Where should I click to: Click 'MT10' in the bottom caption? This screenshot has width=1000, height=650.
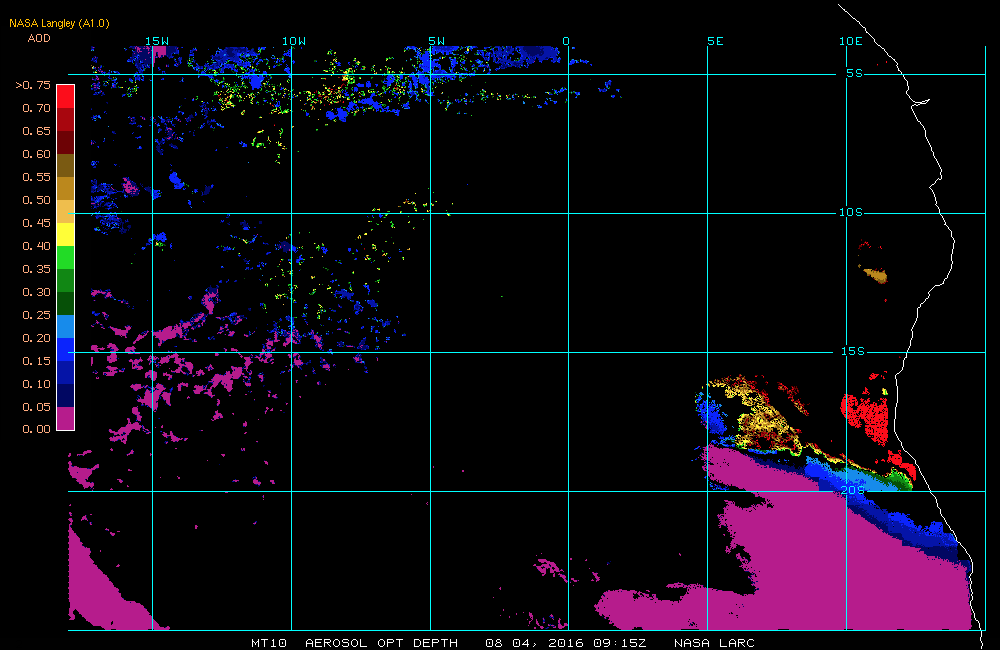[x=269, y=643]
